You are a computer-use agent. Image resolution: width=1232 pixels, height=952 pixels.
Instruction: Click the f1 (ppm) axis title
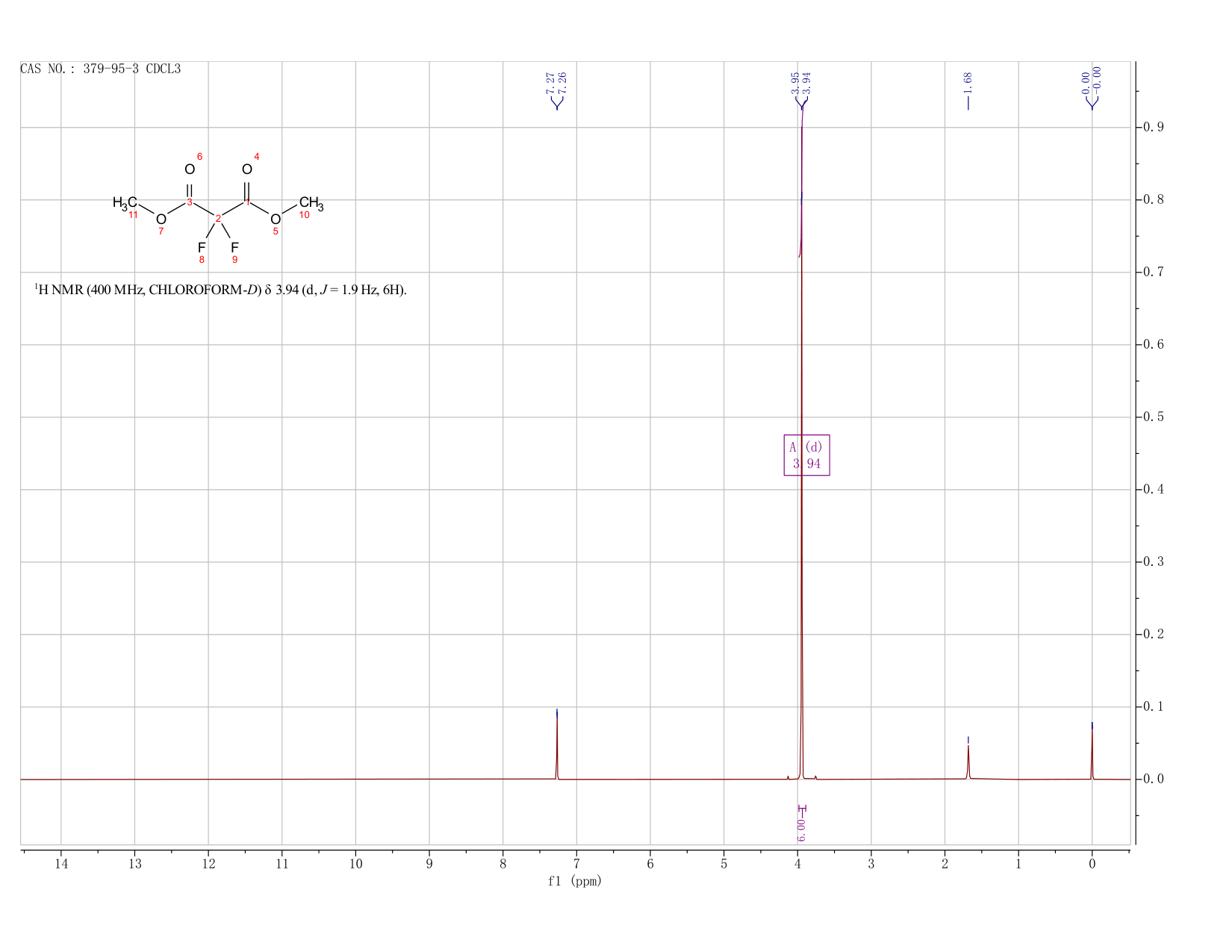[575, 881]
